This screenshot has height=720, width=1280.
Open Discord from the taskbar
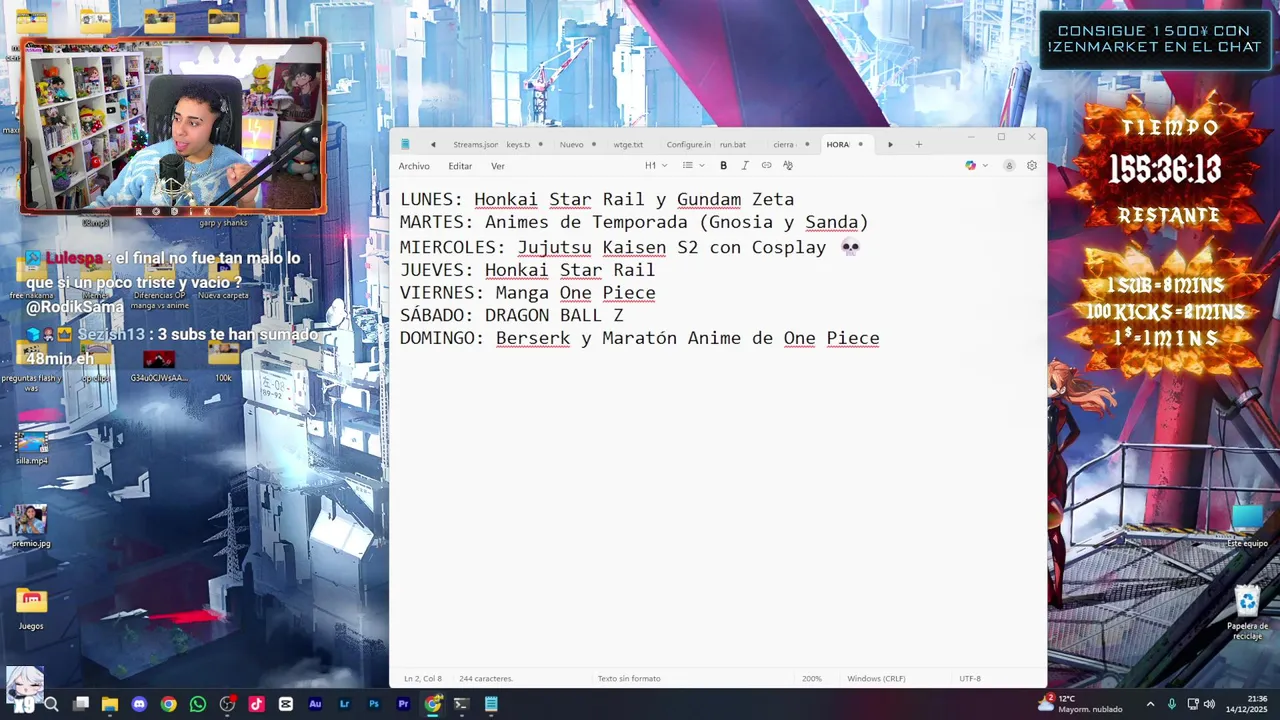click(139, 704)
